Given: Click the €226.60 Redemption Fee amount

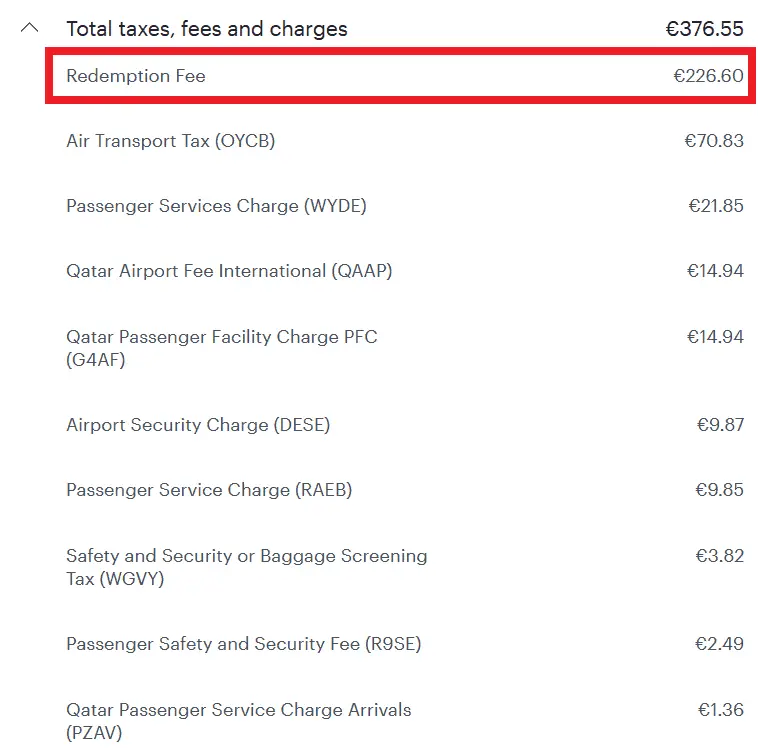Looking at the screenshot, I should point(708,76).
